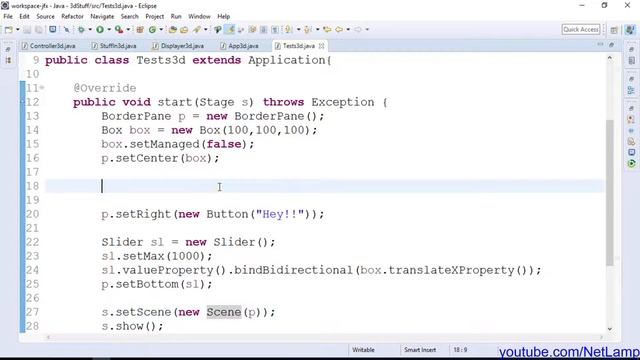The image size is (640, 360).
Task: Expand the Search icon dropdown arrow
Action: (x=206, y=29)
